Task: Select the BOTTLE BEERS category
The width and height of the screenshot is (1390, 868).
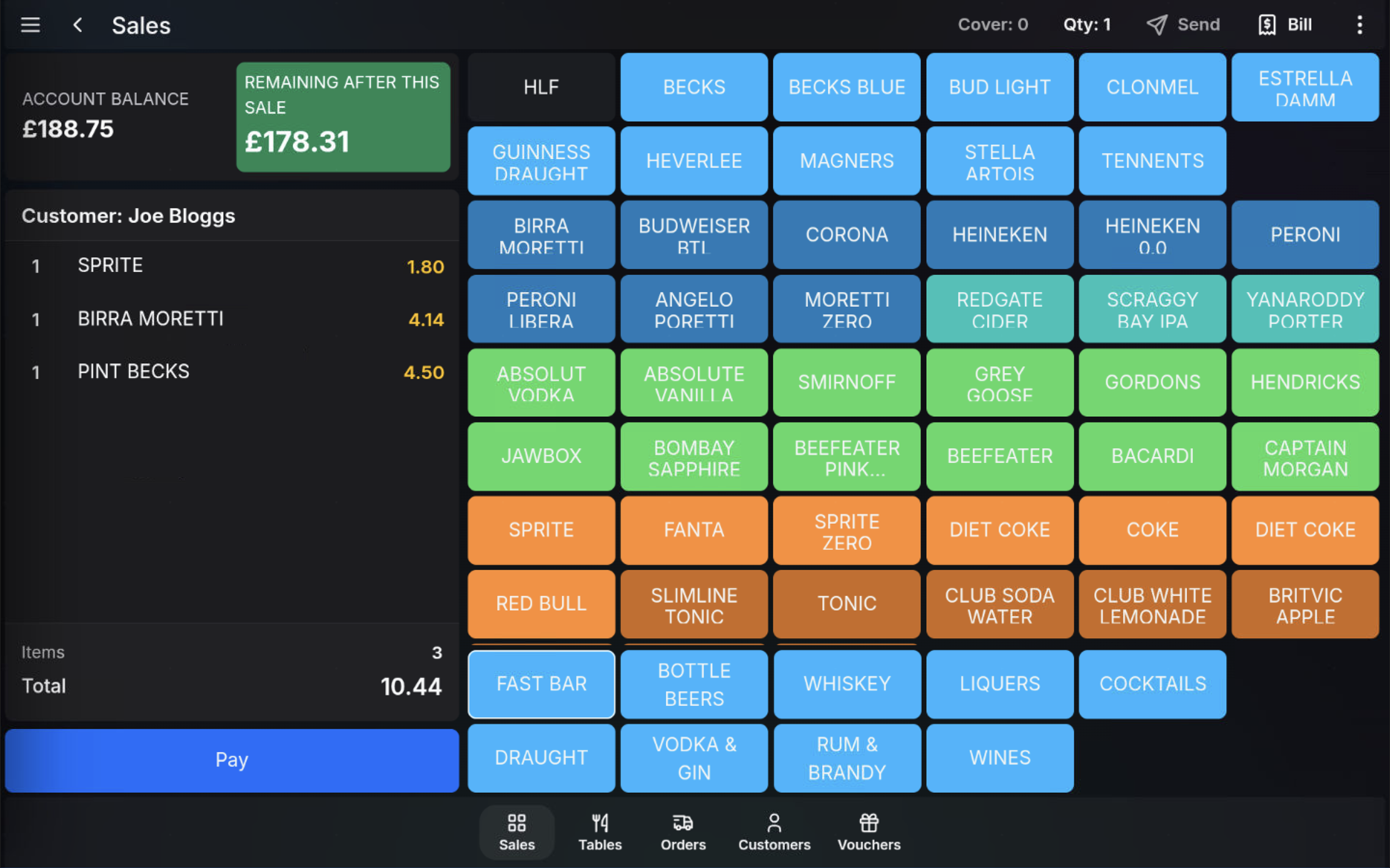Action: coord(694,684)
